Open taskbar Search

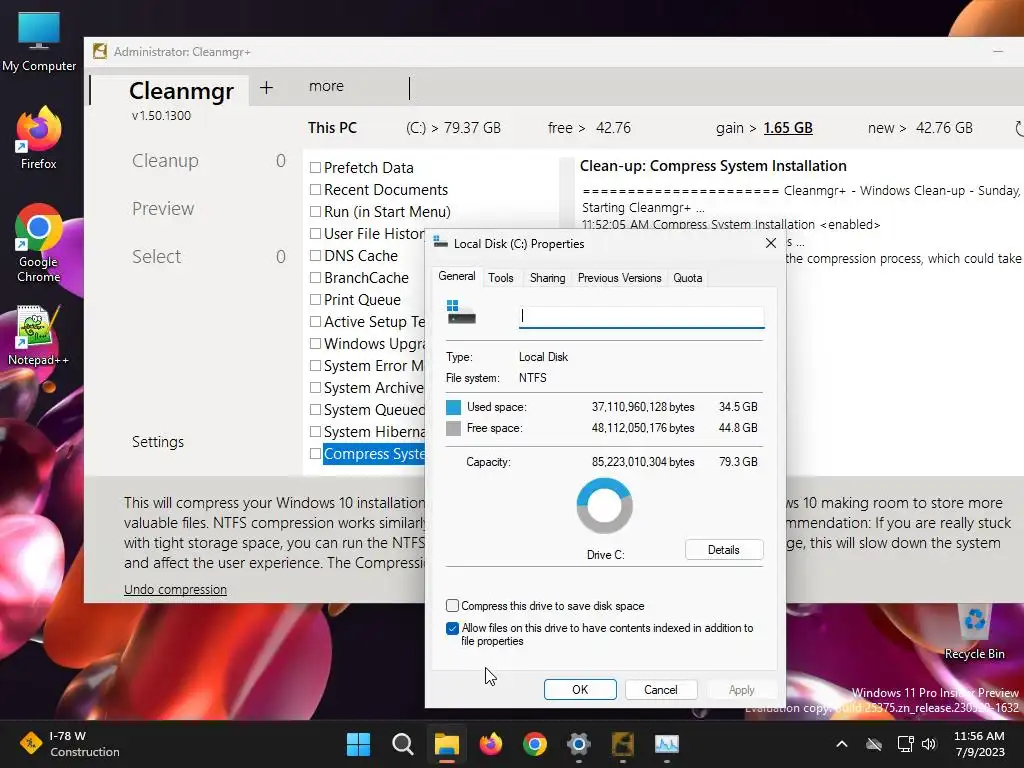[x=402, y=744]
